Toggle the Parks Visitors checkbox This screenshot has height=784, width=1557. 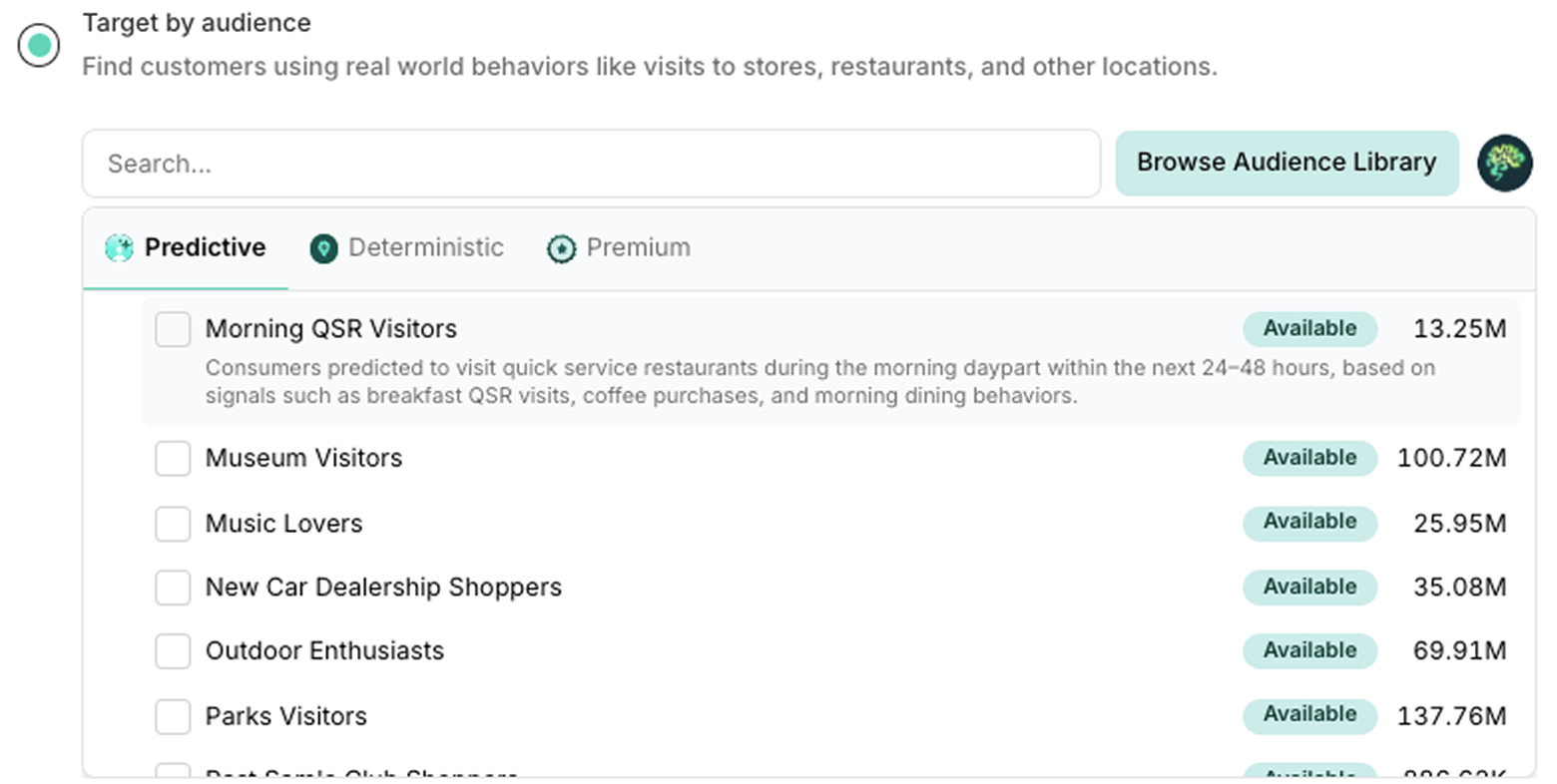(173, 716)
